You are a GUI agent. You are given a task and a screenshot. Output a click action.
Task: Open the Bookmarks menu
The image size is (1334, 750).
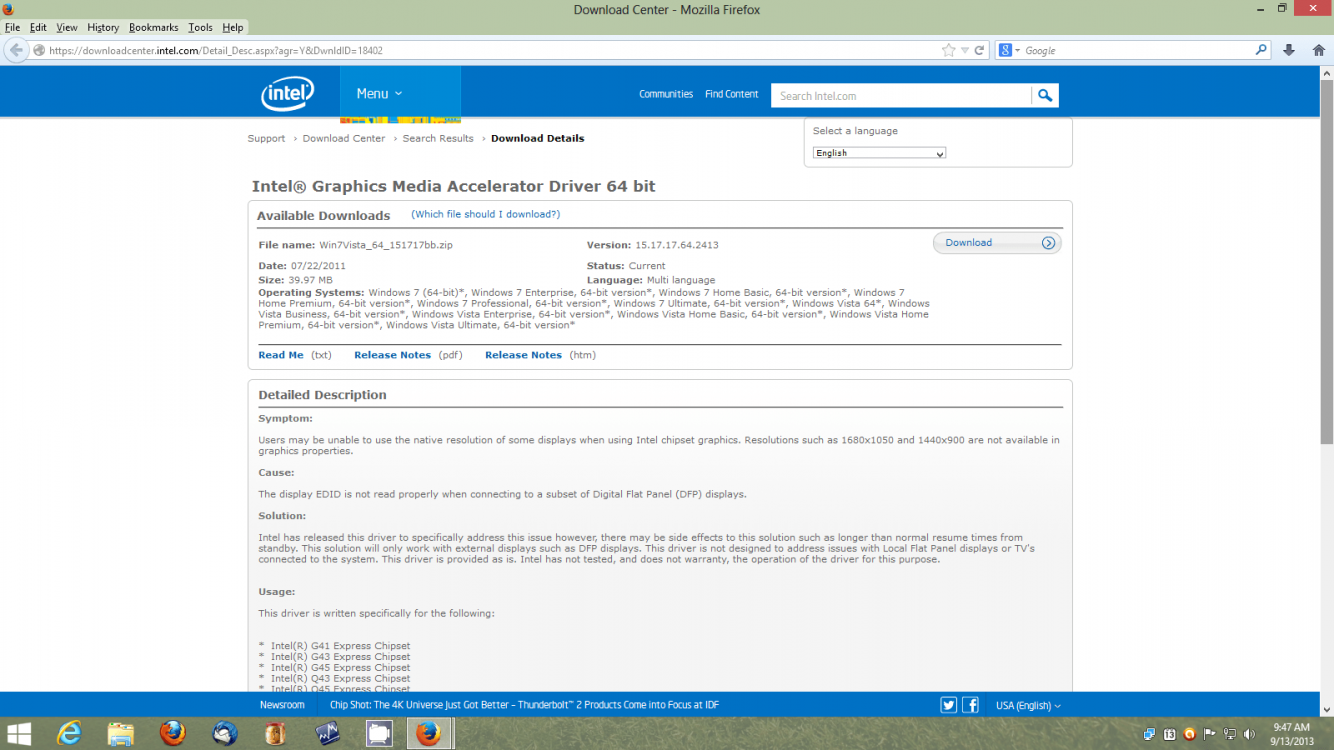pyautogui.click(x=154, y=27)
